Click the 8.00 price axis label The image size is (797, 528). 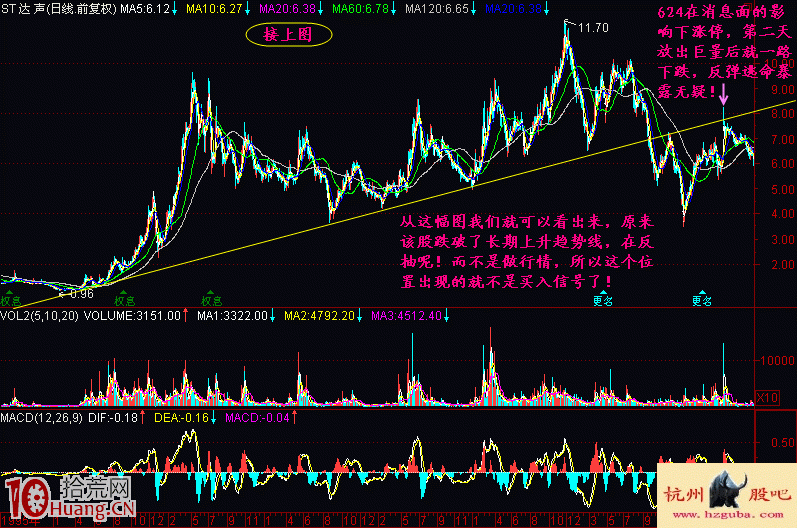click(x=783, y=114)
